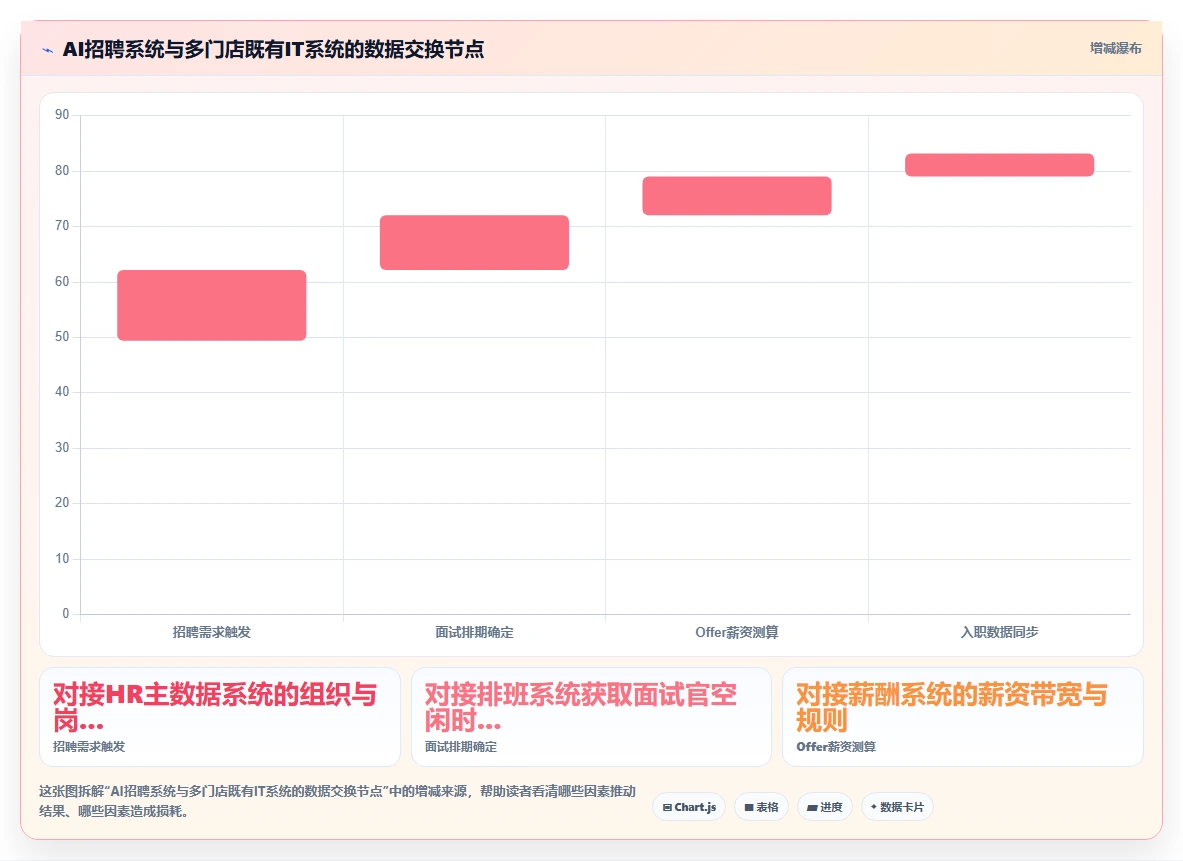Viewport: 1183px width, 861px height.
Task: Click the y-axis value 0
Action: tap(66, 613)
